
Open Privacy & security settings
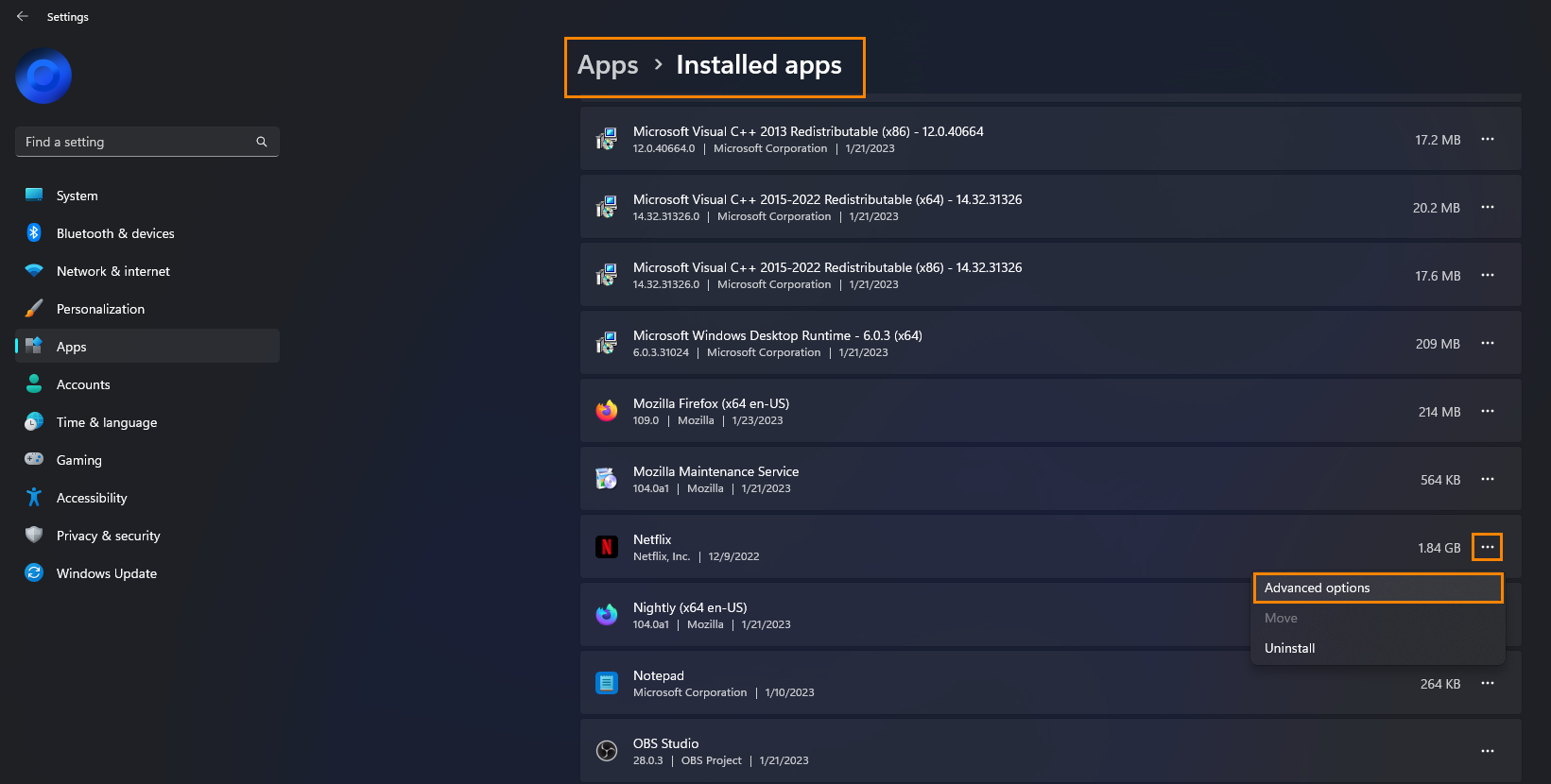[147, 536]
